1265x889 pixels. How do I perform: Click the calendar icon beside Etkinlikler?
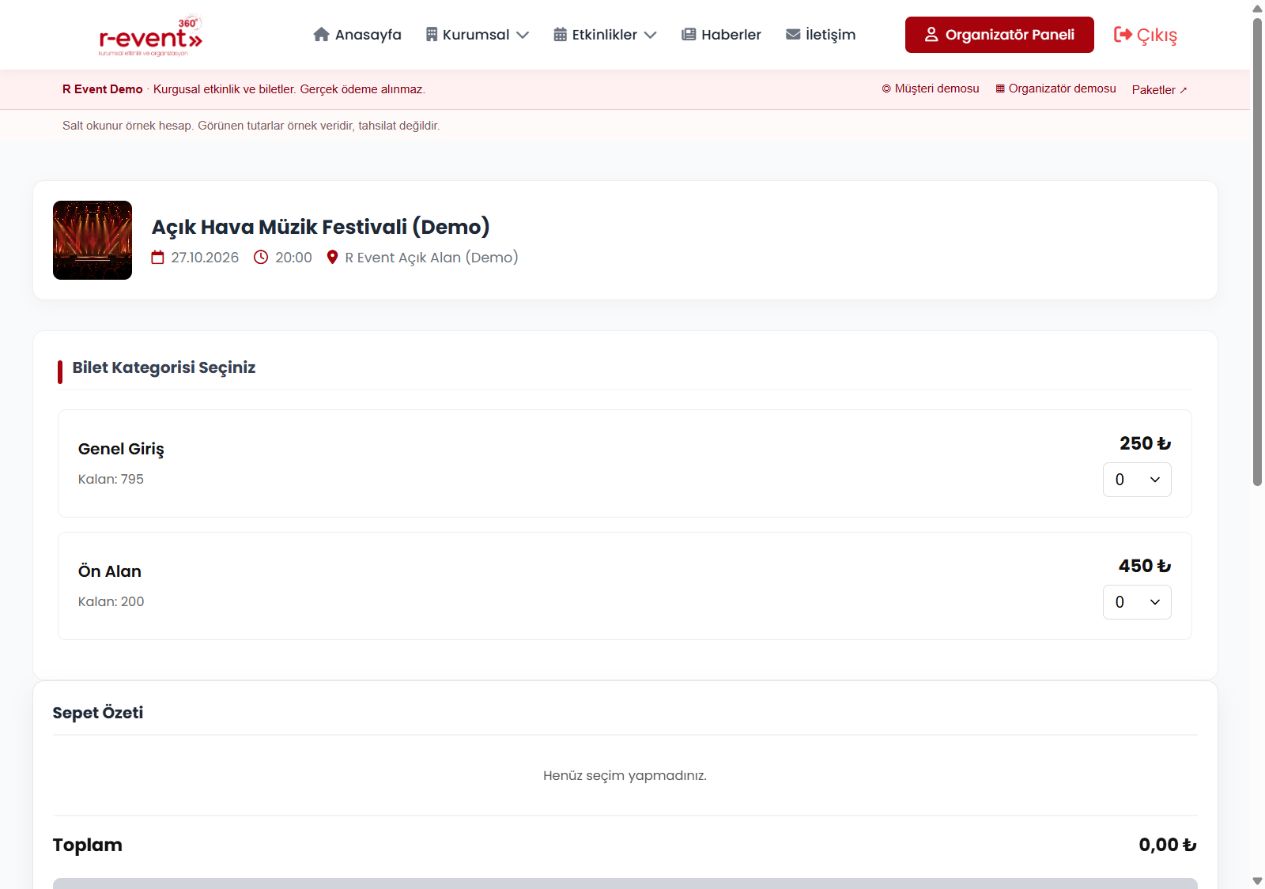click(560, 35)
